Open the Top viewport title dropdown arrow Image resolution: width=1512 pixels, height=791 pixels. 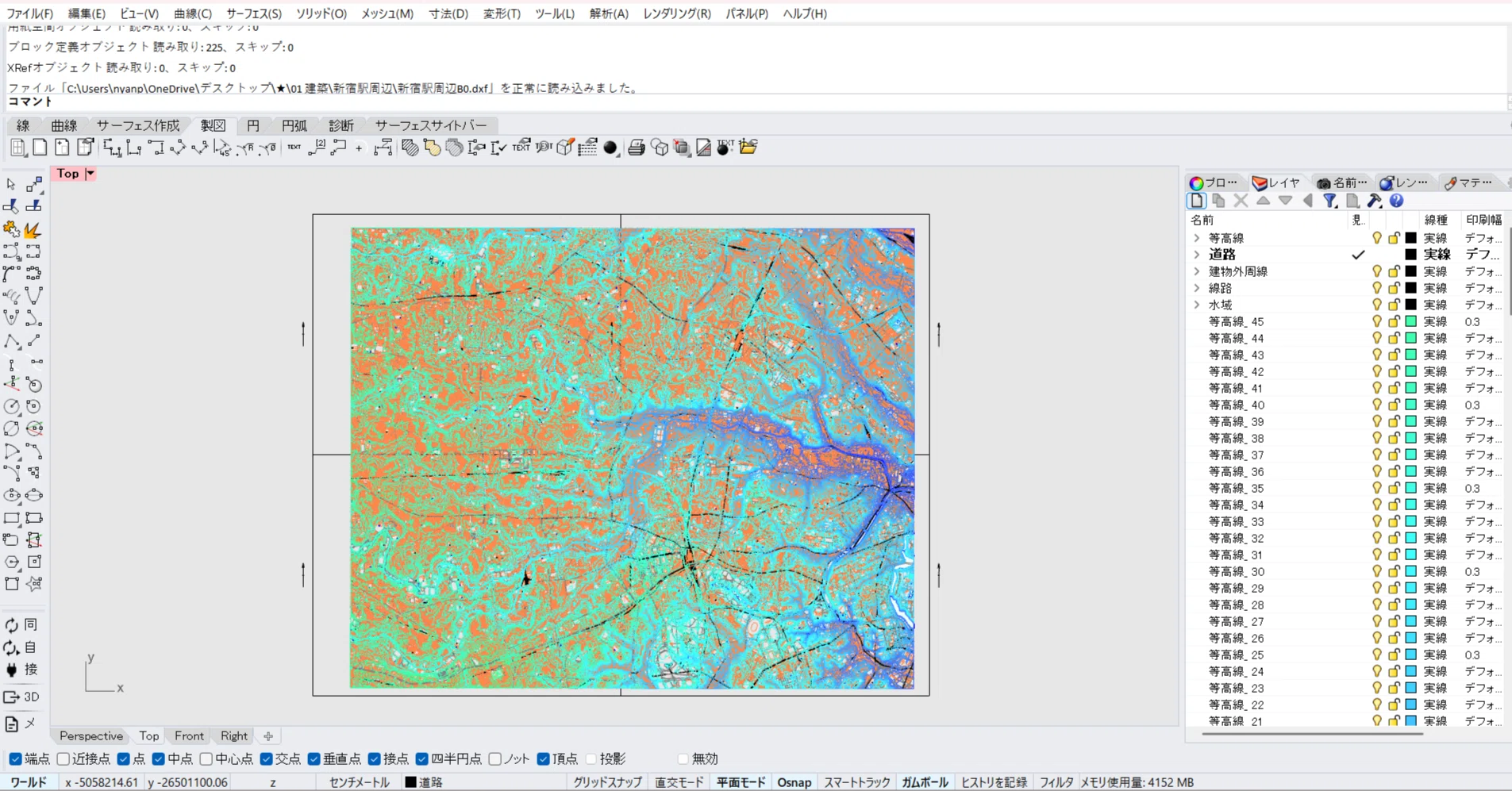coord(90,173)
